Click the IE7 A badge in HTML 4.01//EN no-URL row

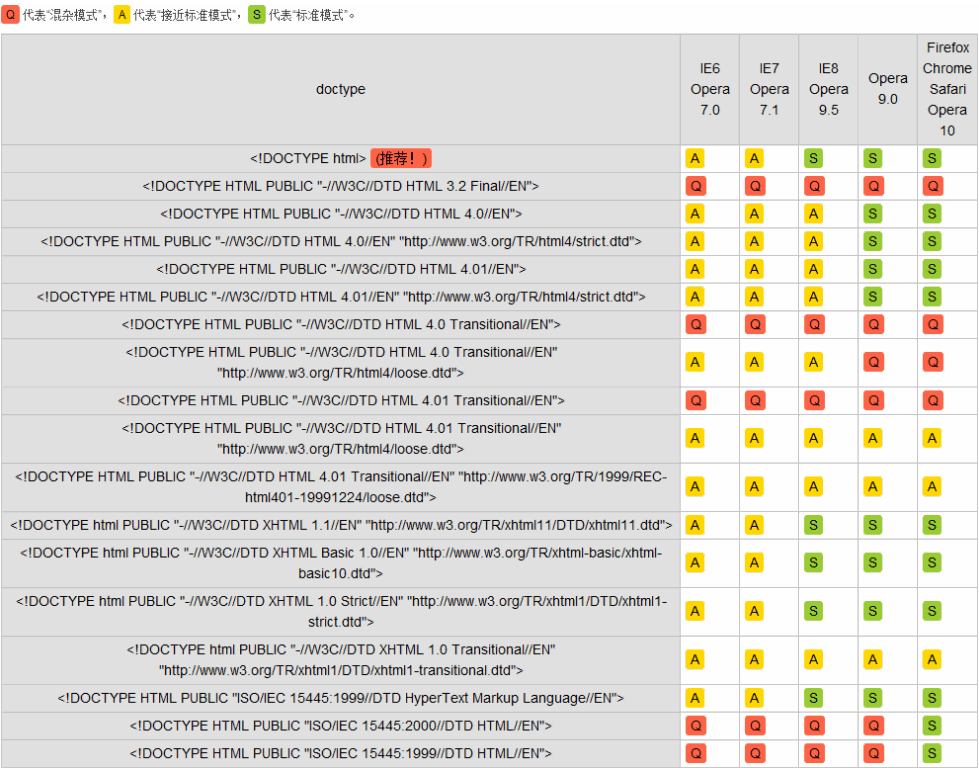click(754, 269)
